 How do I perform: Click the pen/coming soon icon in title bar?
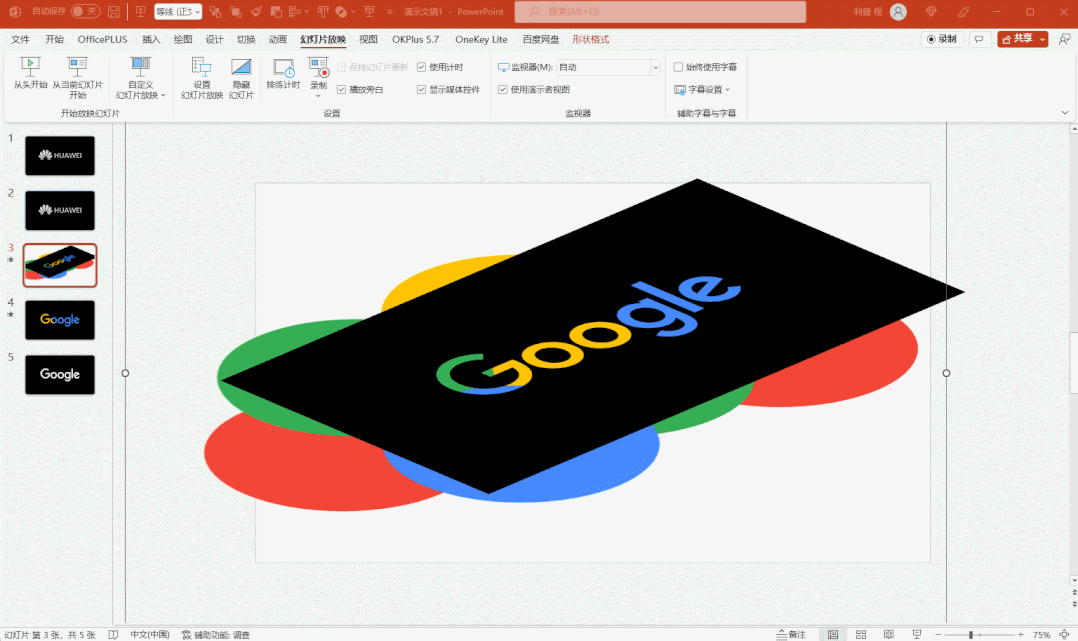coord(964,12)
